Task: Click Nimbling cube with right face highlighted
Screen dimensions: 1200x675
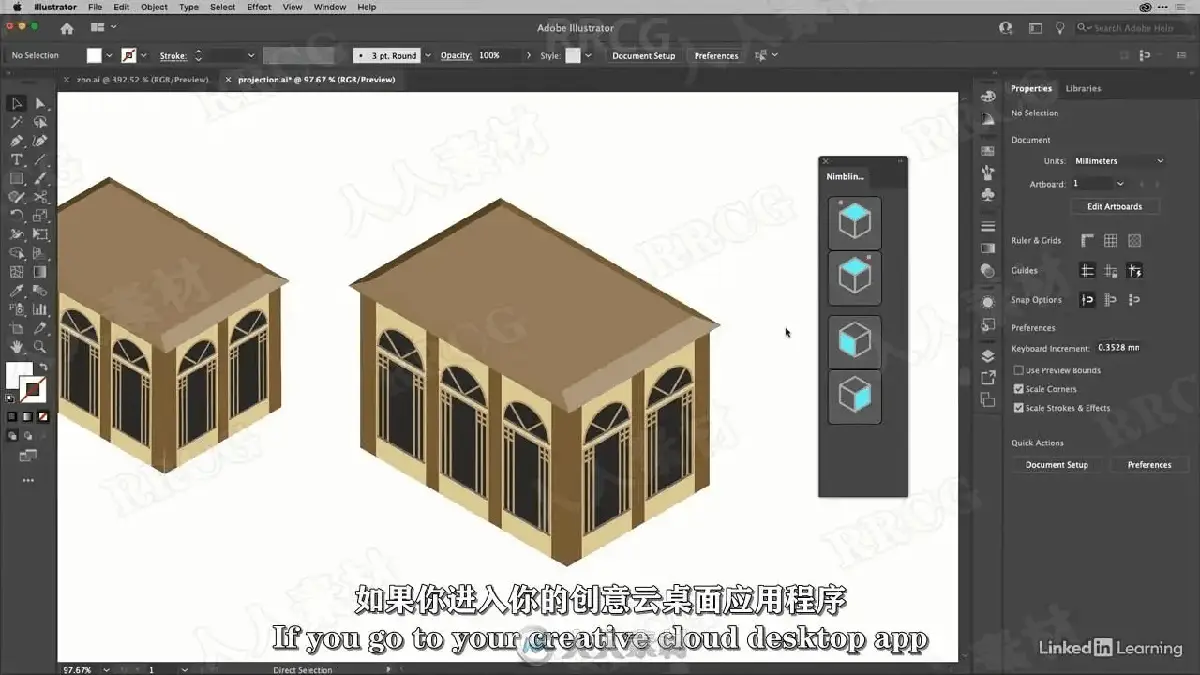Action: pos(855,397)
